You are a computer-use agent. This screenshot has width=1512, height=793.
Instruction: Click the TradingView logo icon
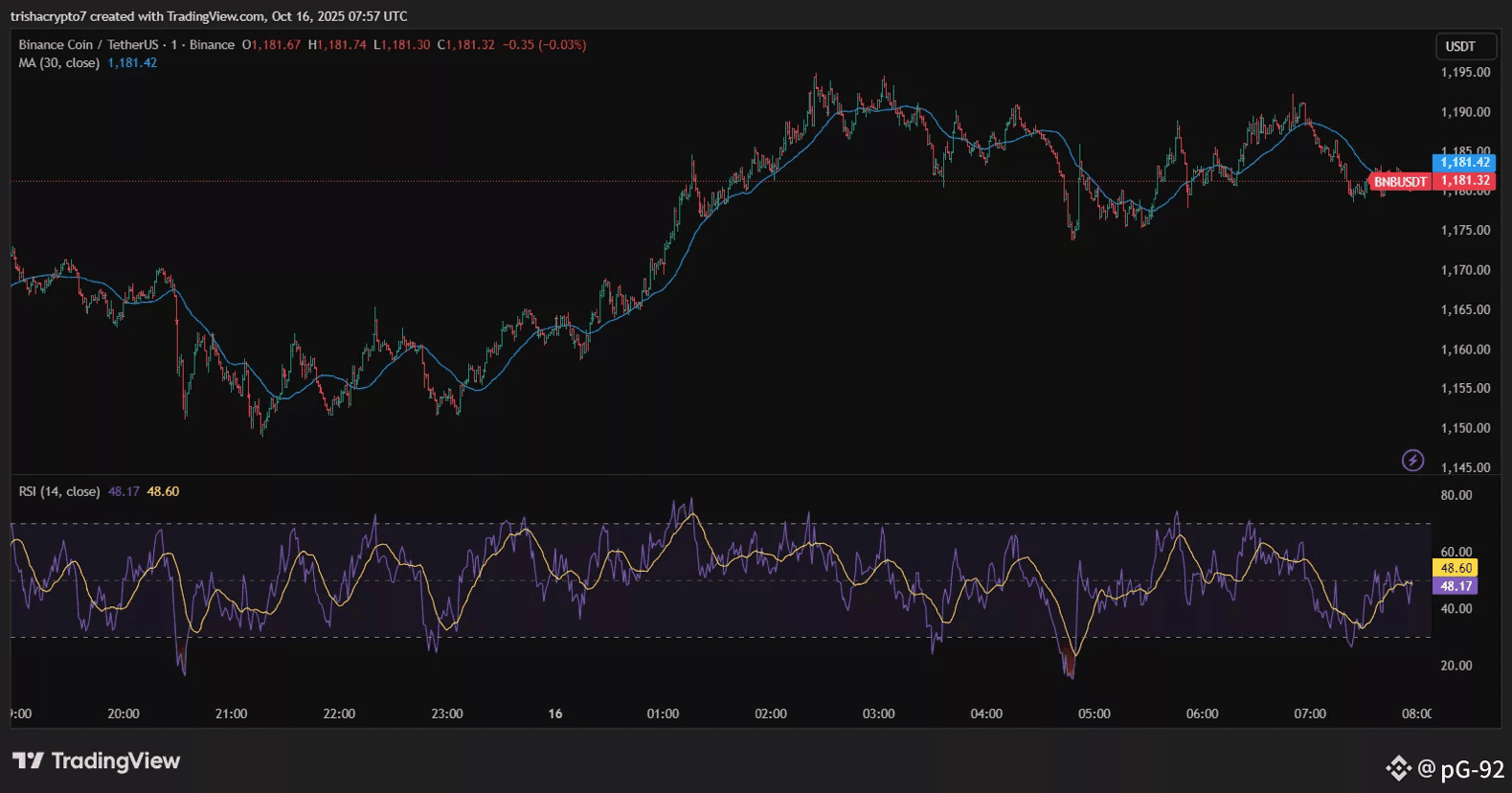pyautogui.click(x=28, y=760)
